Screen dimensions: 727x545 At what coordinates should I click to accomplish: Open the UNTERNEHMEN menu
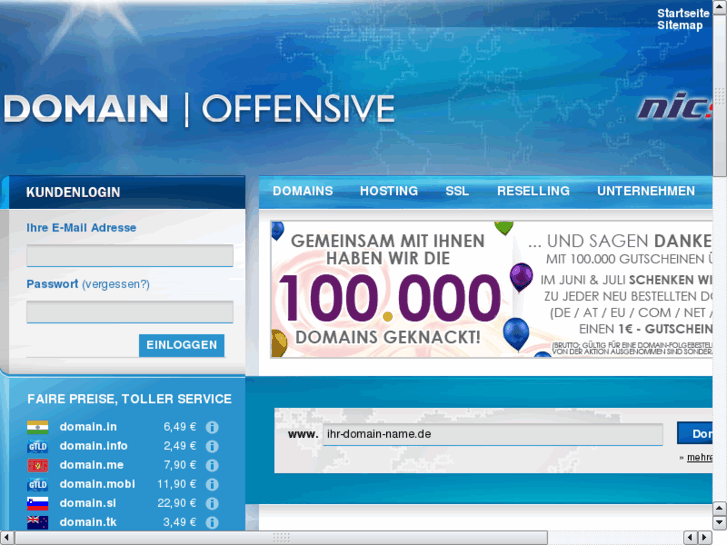coord(646,191)
